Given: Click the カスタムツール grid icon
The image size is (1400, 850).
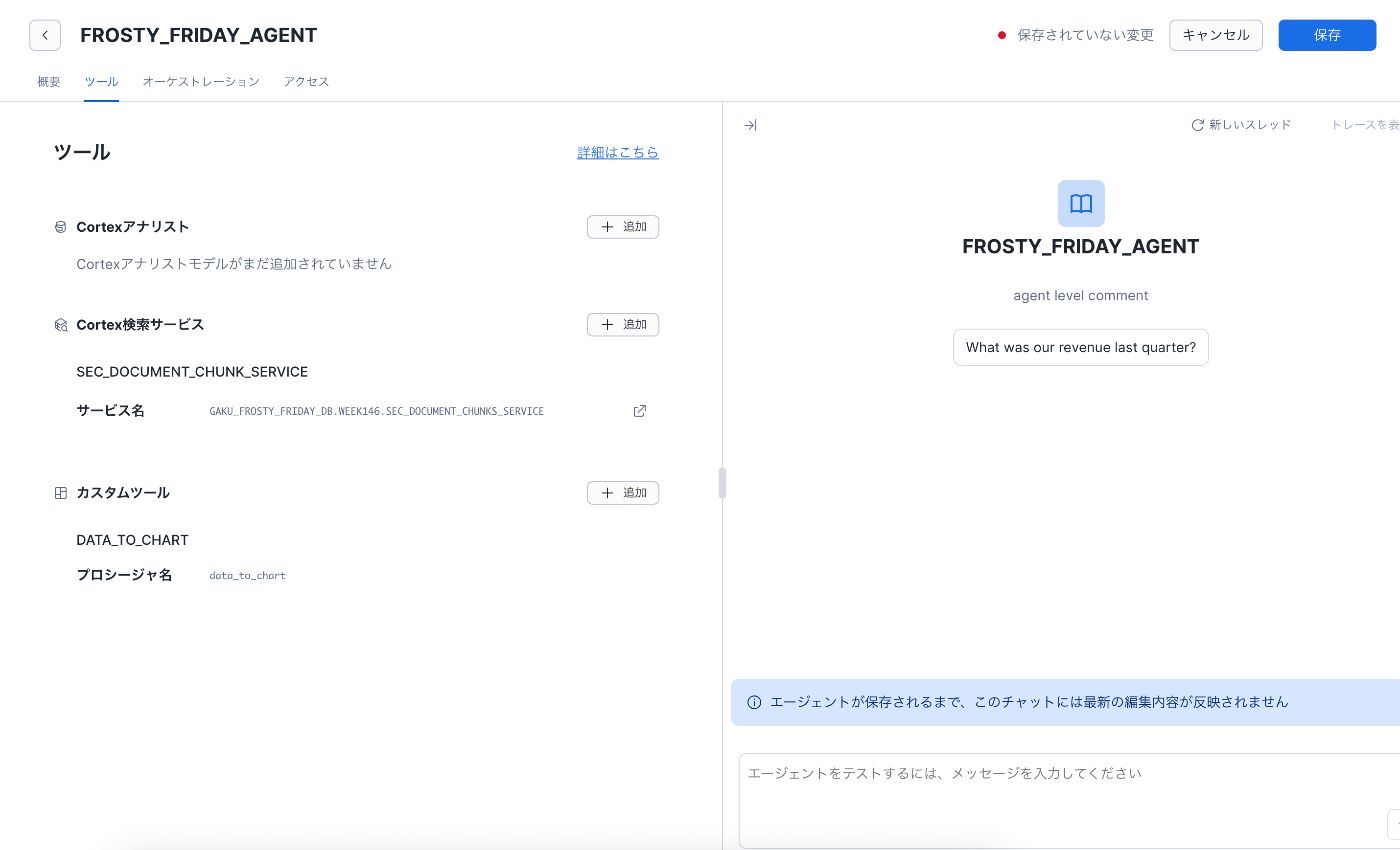Looking at the screenshot, I should [61, 493].
